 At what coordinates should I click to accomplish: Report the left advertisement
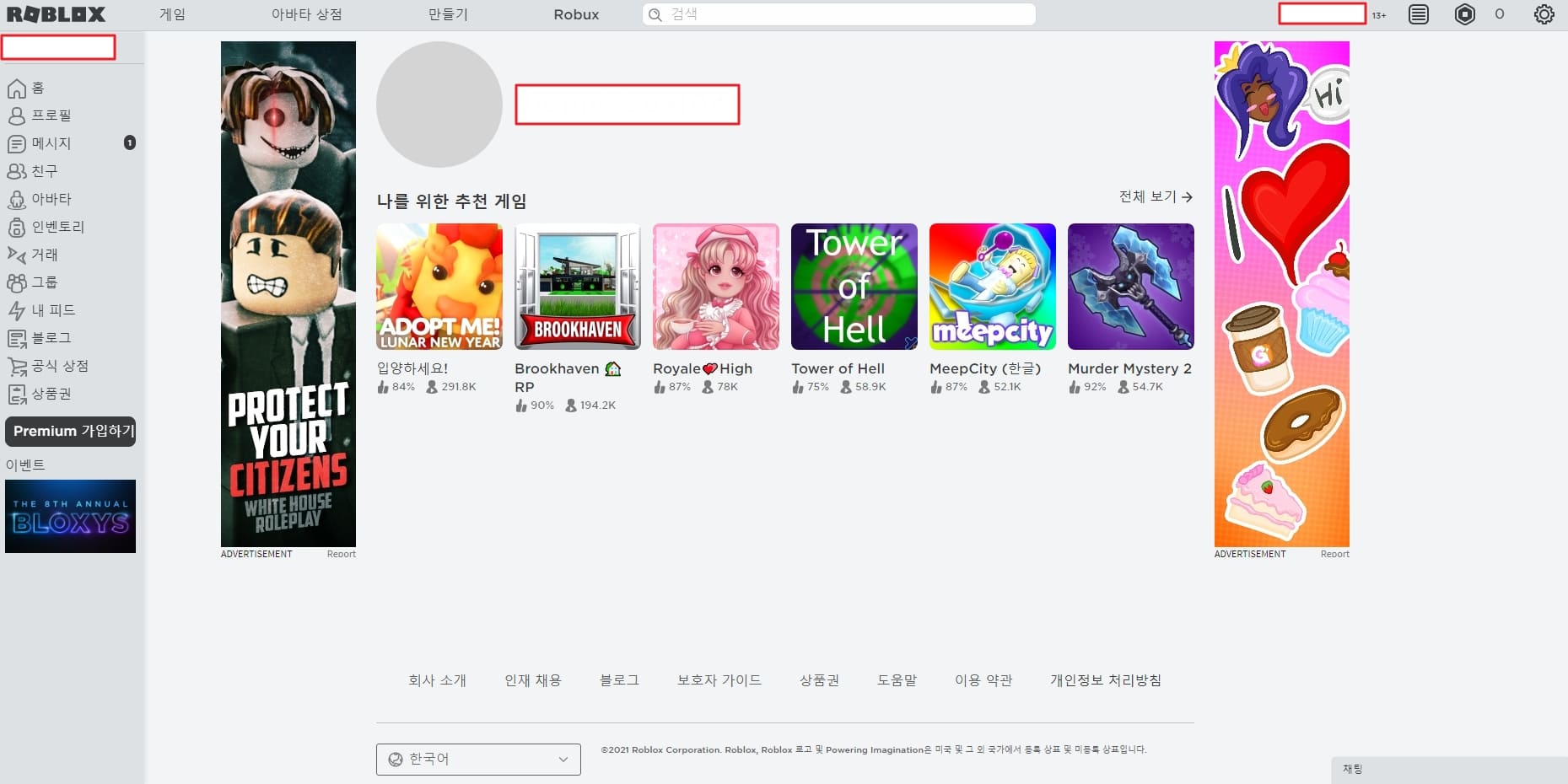click(342, 554)
